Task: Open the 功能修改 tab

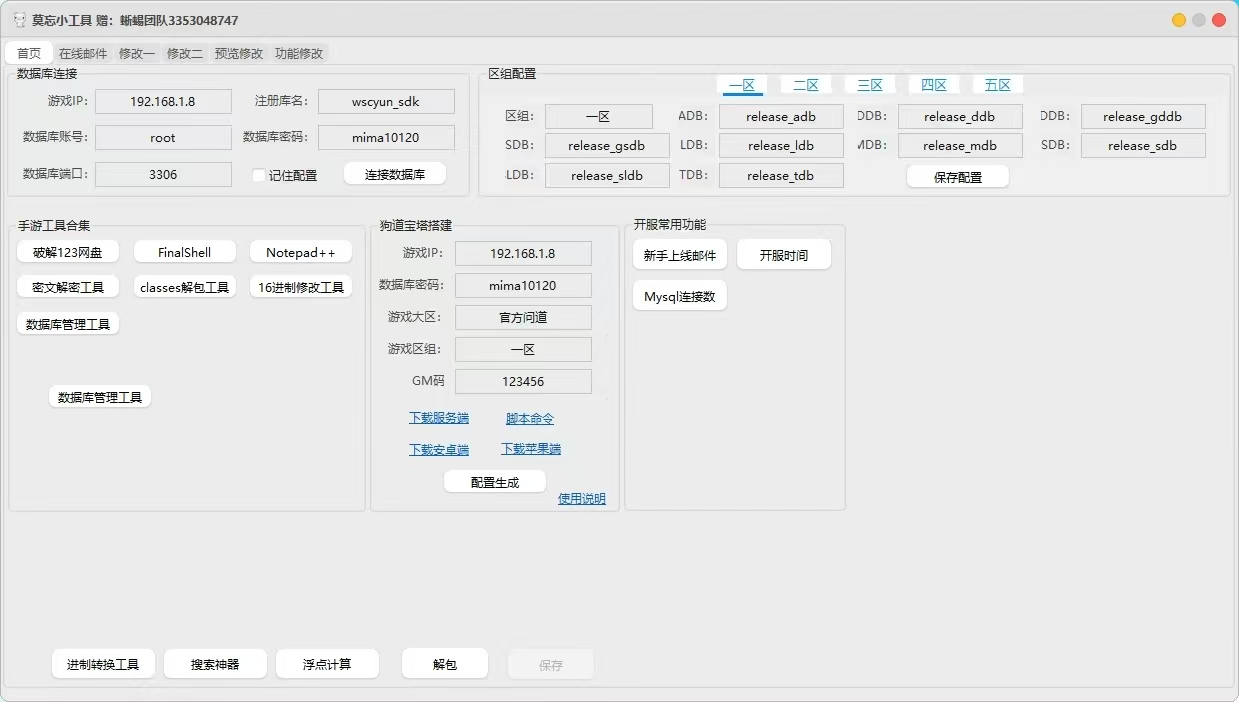Action: 299,53
